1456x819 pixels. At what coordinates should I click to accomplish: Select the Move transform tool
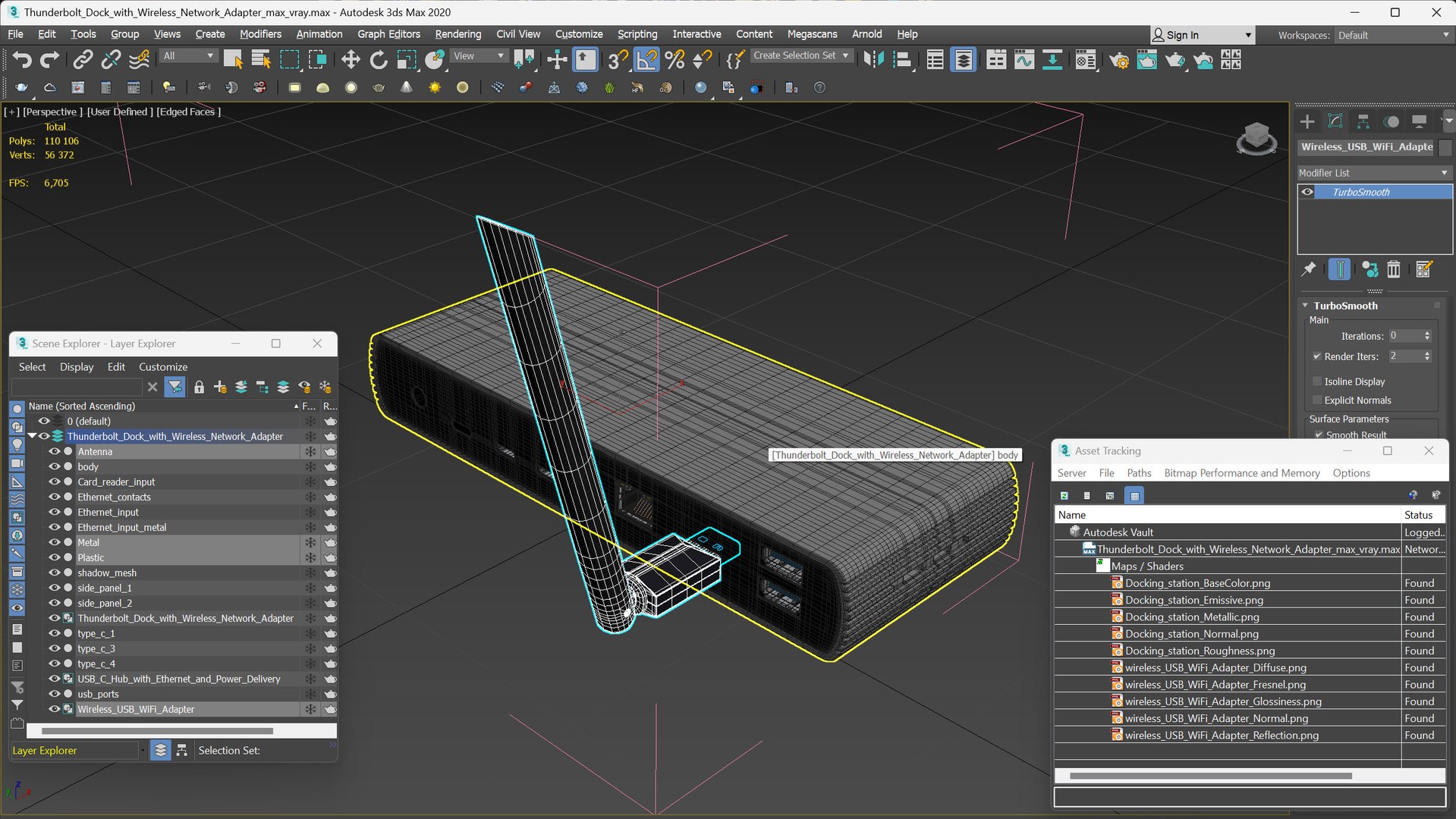point(350,60)
